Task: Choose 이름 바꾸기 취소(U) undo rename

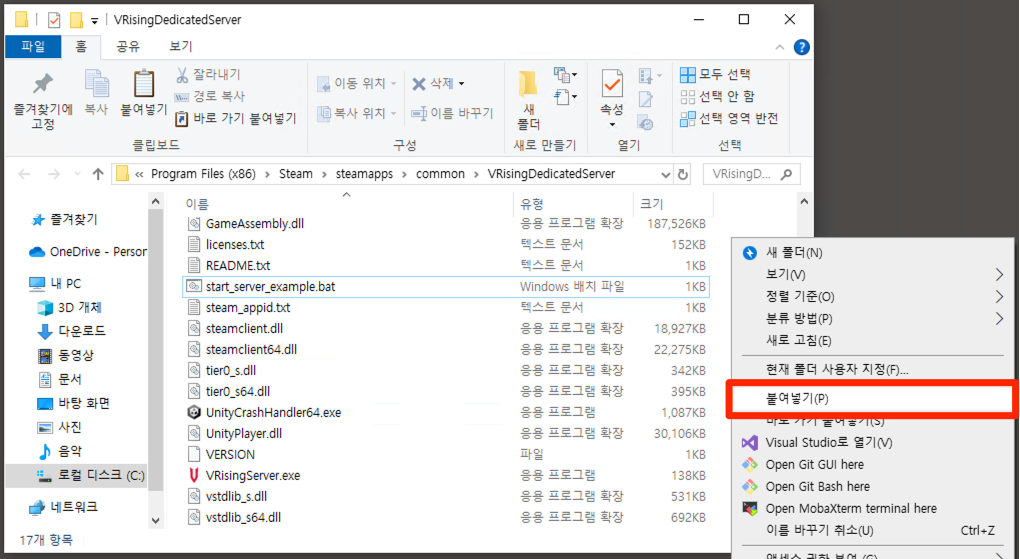Action: (819, 530)
